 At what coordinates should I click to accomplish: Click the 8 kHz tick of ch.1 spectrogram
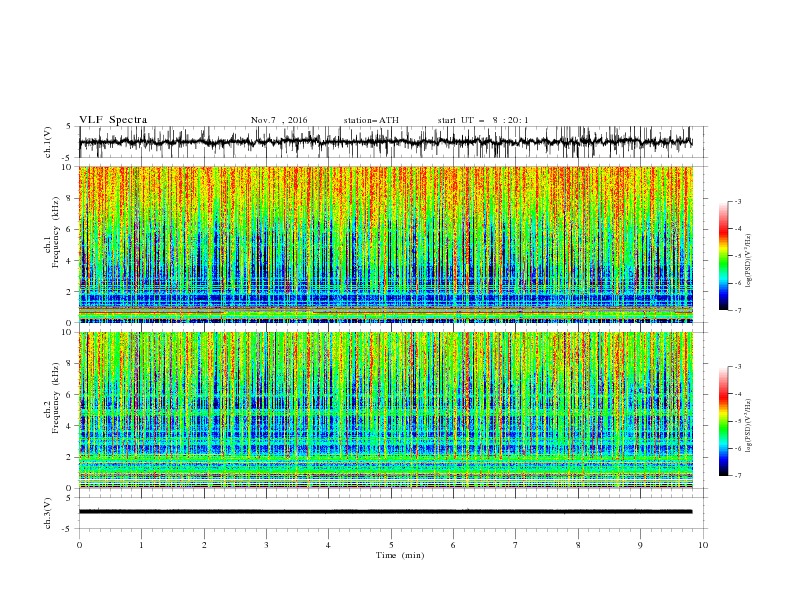pyautogui.click(x=69, y=198)
